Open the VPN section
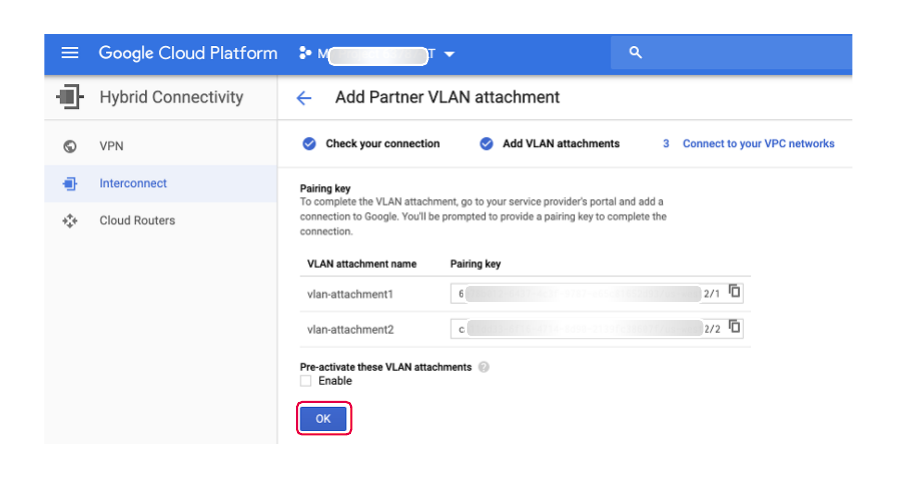 (111, 146)
